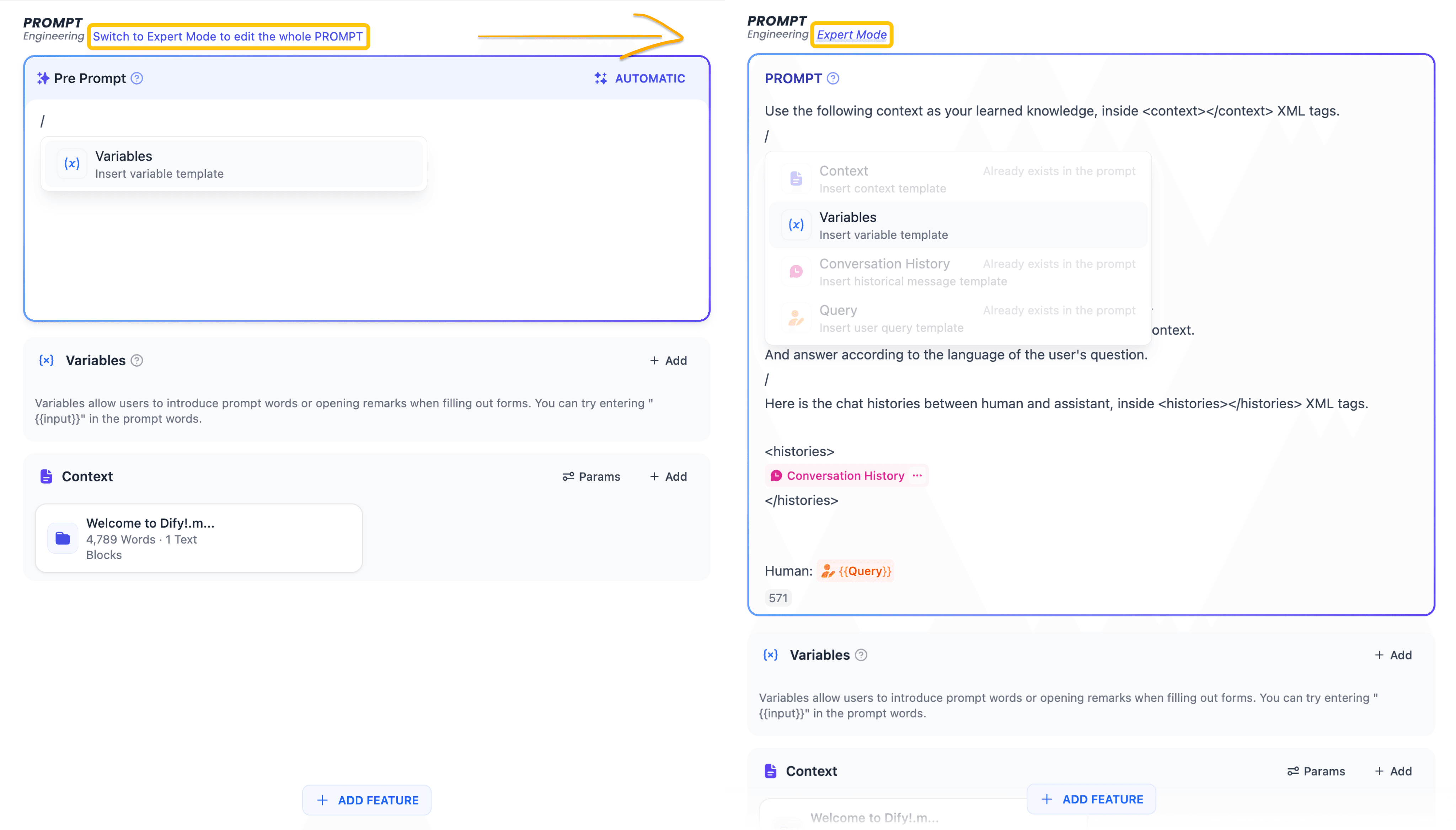
Task: Open Conversation History block ellipsis options
Action: pos(917,475)
